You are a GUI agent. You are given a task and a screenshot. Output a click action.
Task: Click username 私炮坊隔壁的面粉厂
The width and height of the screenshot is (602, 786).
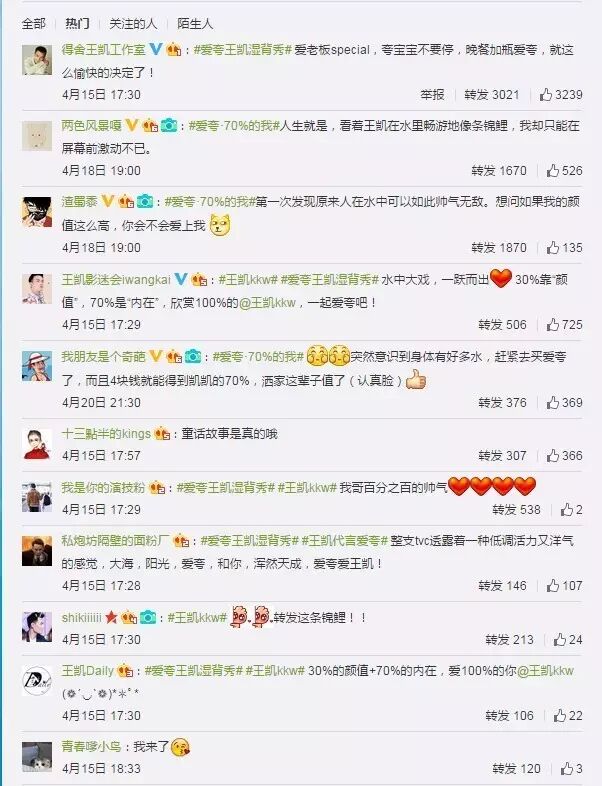[115, 540]
